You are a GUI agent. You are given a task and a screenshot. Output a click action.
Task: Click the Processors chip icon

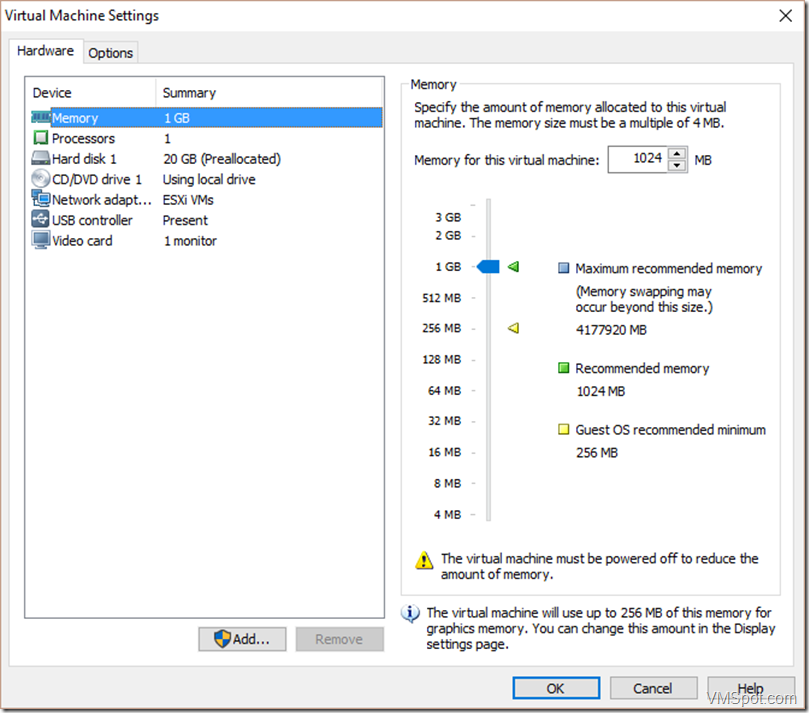[x=40, y=138]
